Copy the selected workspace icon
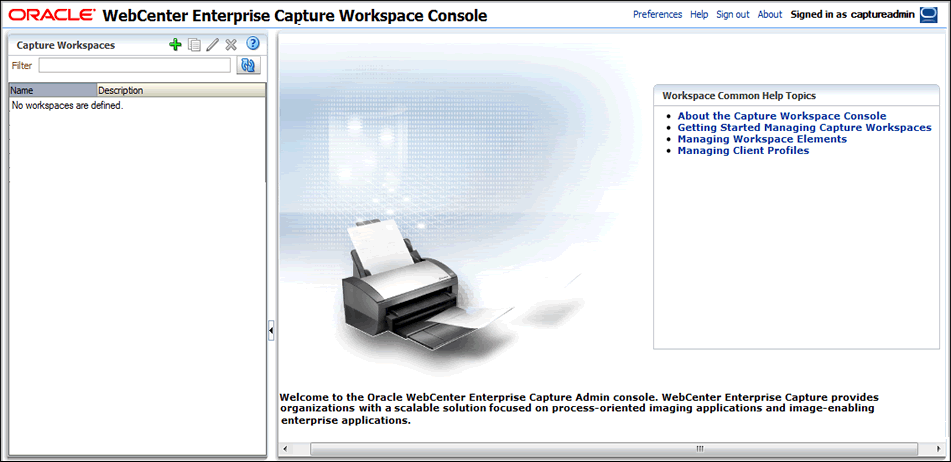The width and height of the screenshot is (951, 462). 194,45
